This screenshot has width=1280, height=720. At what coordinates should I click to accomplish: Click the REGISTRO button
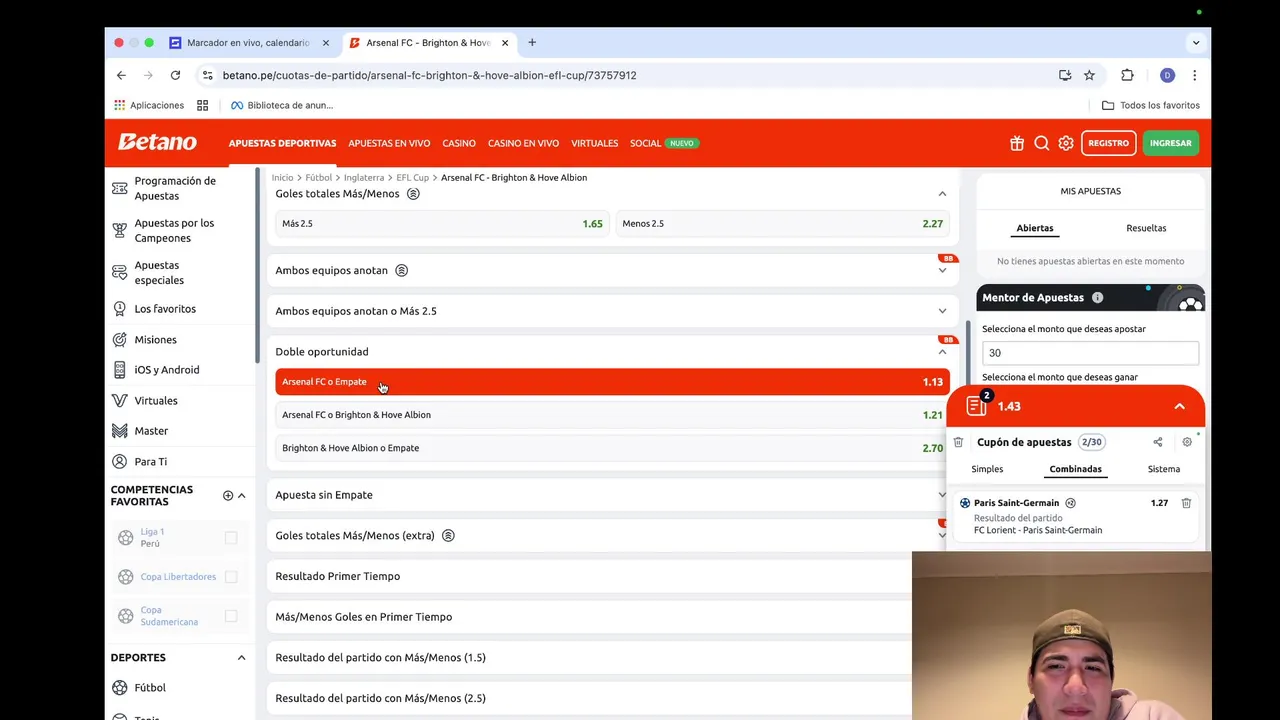click(1108, 143)
